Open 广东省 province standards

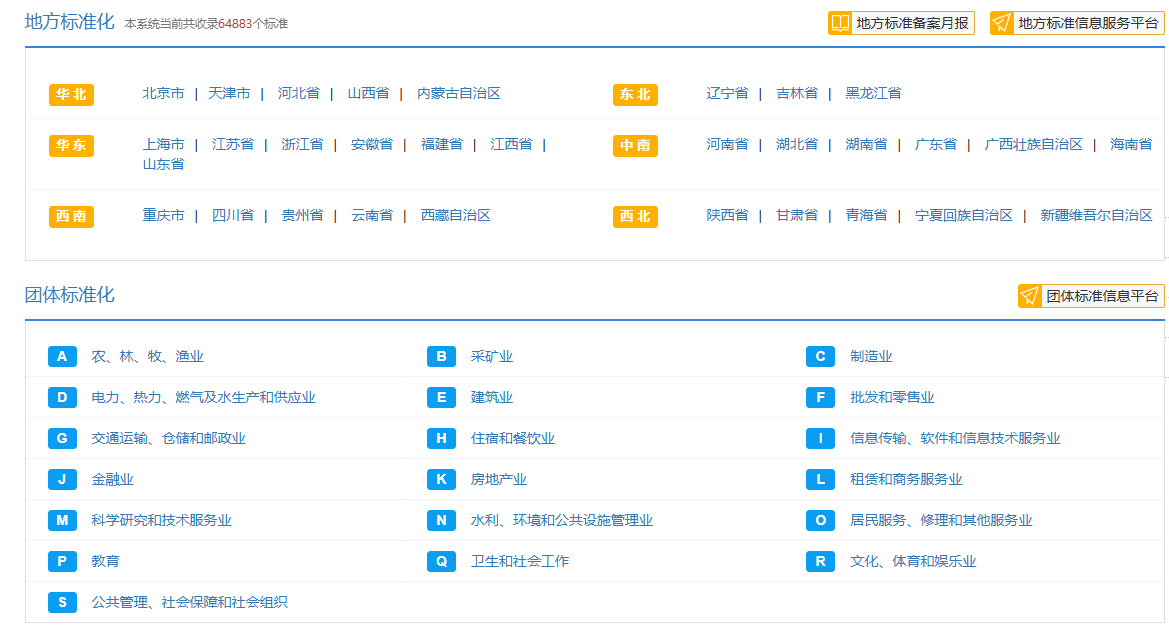point(935,145)
